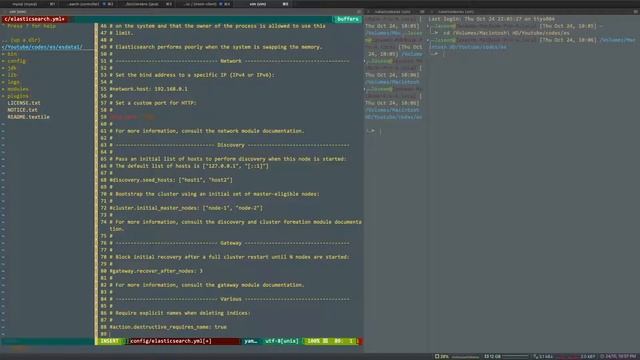
Task: Open the jdk directory entry
Action: coord(12,68)
